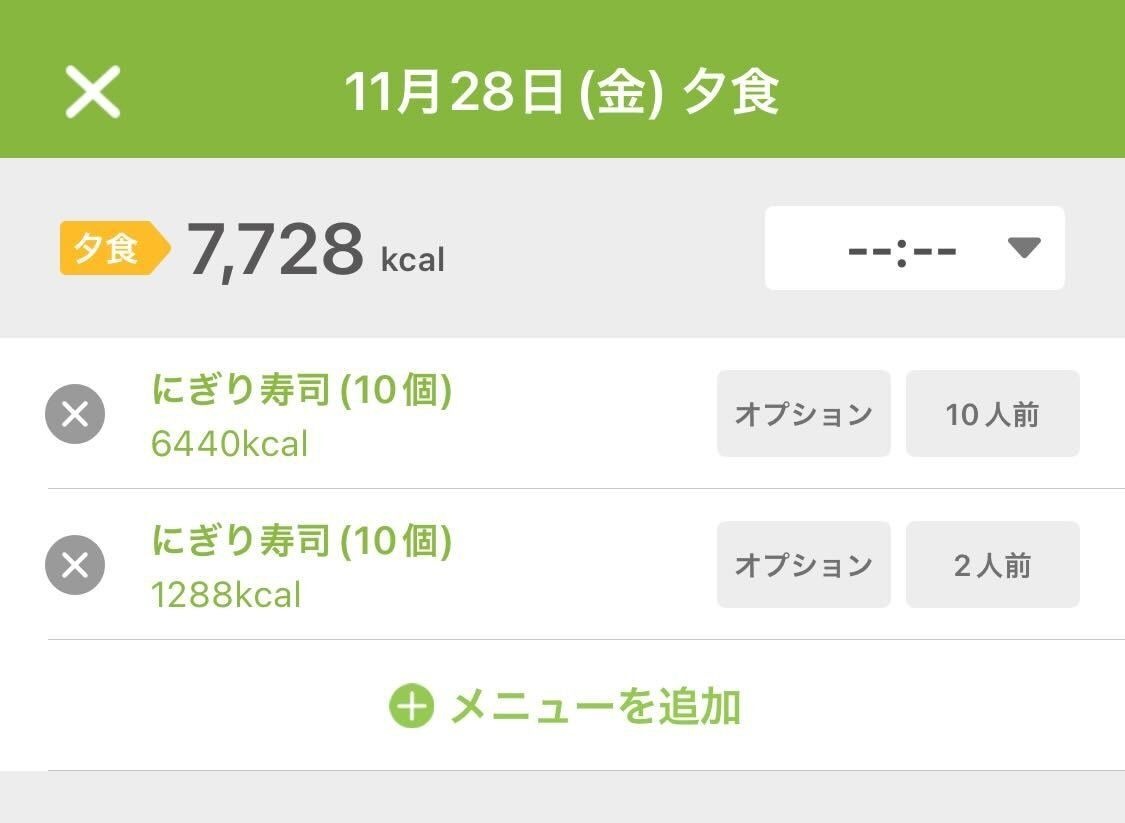1125x823 pixels.
Task: Tap the 7,728 total calorie number
Action: point(275,250)
